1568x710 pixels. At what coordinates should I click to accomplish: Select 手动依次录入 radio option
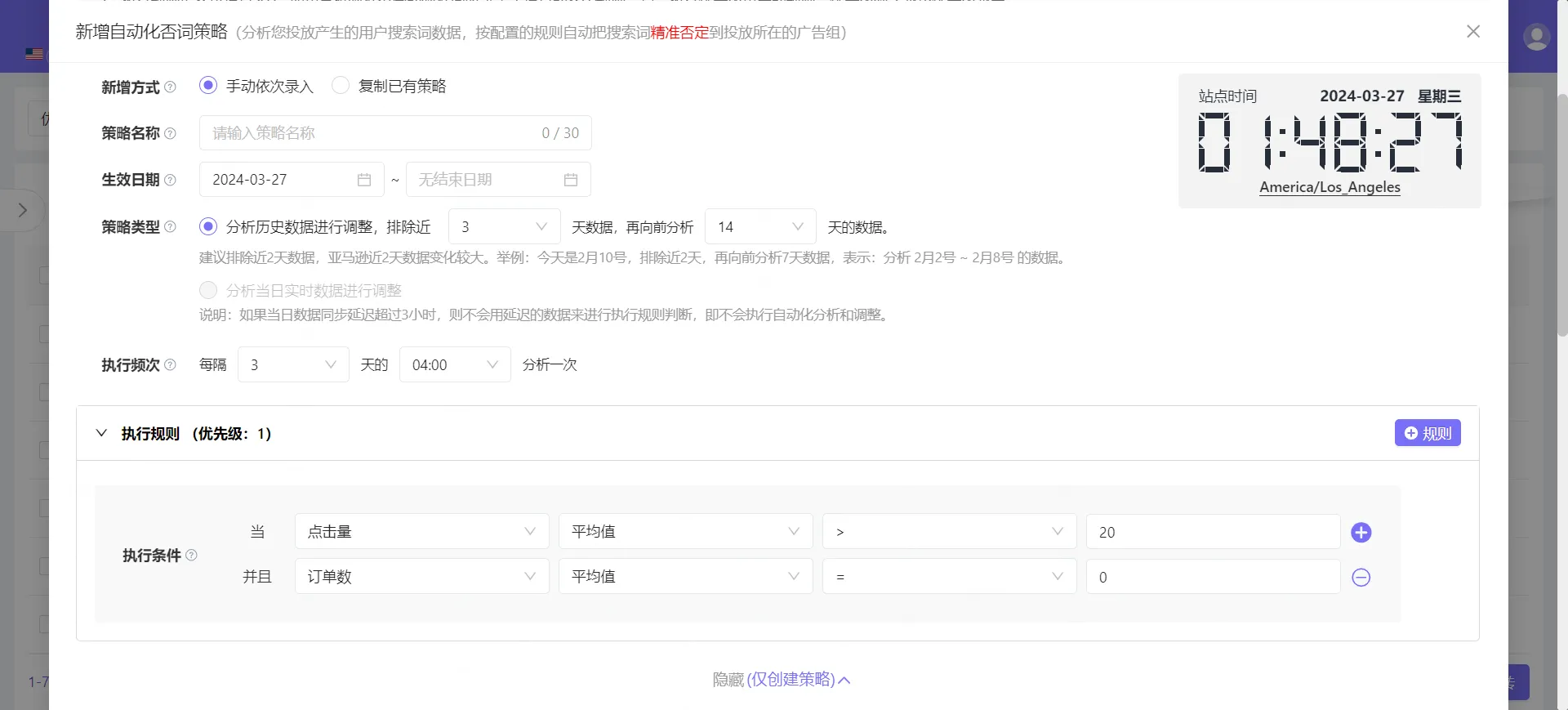pyautogui.click(x=256, y=86)
